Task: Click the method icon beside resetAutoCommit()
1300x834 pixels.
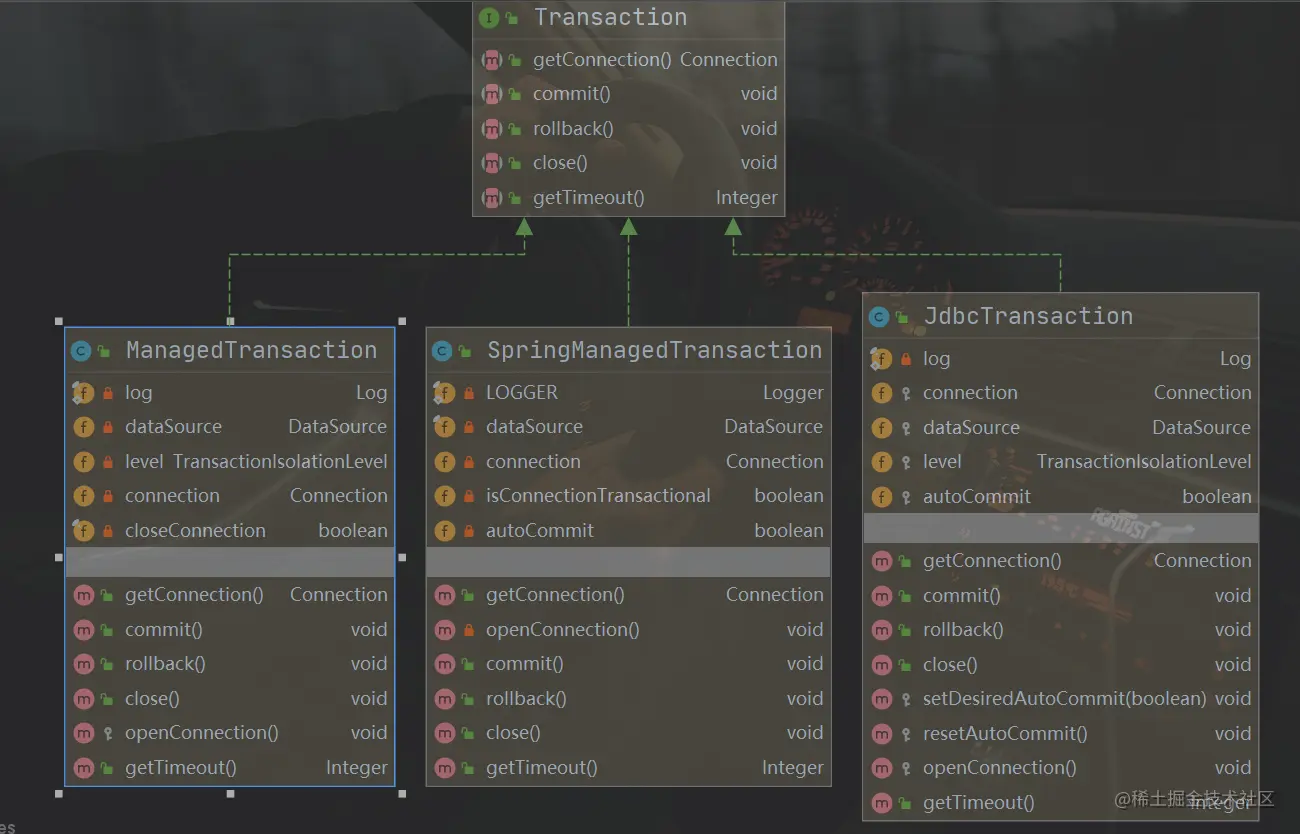Action: (x=881, y=734)
